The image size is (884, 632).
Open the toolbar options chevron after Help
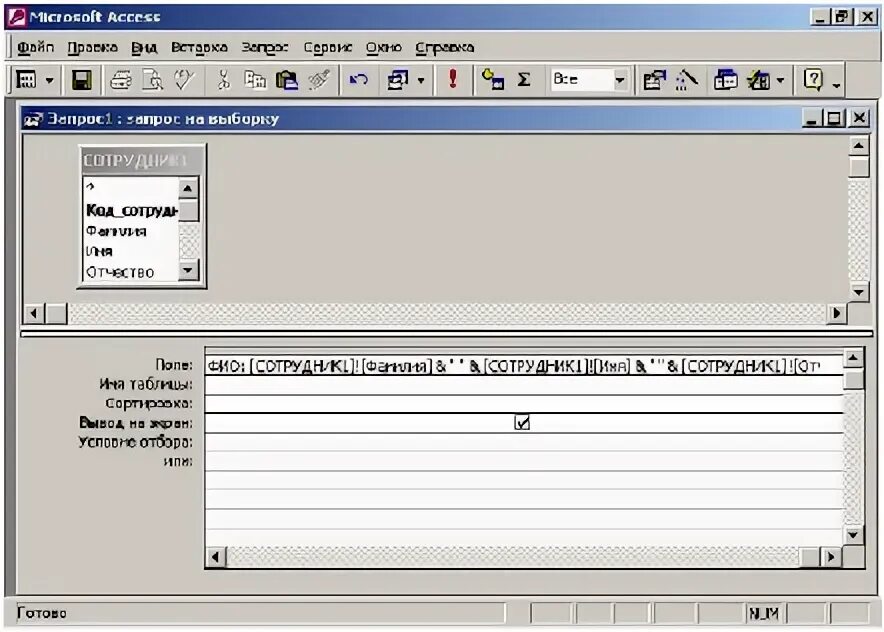click(836, 85)
